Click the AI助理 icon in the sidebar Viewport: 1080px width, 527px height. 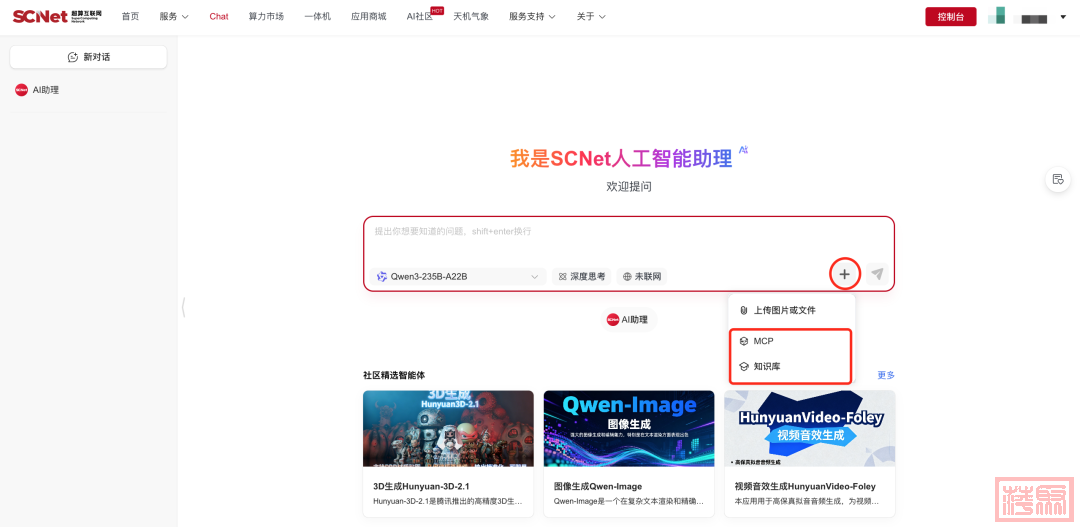(x=21, y=90)
